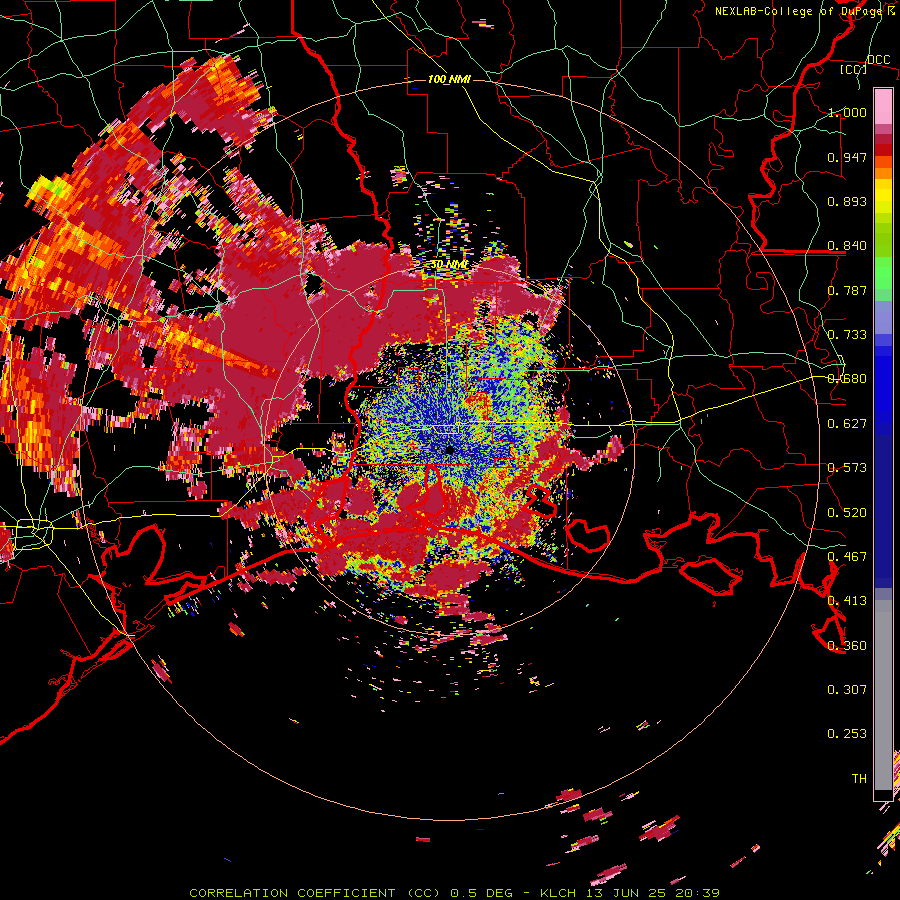Image resolution: width=900 pixels, height=900 pixels.
Task: Click the TH threshold label
Action: 859,779
